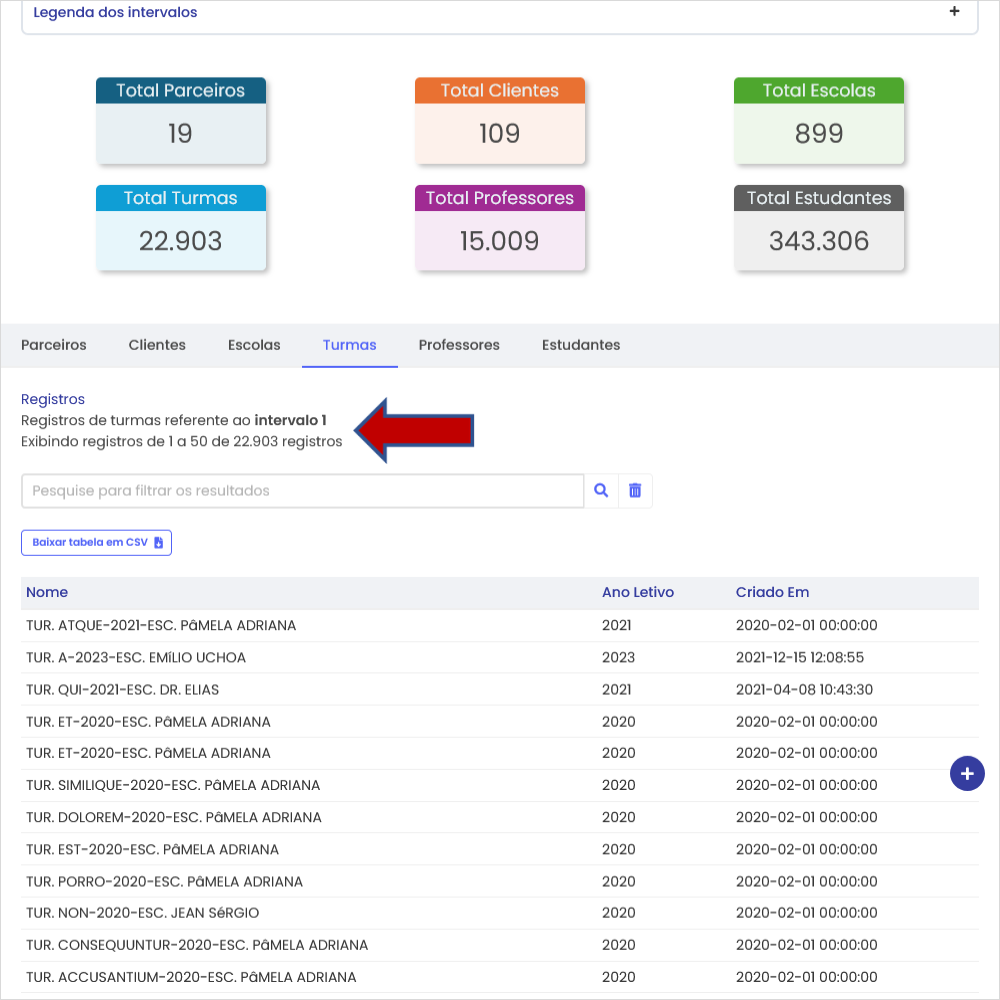Click the Total Parceiros card
This screenshot has width=1000, height=1000.
(x=181, y=121)
